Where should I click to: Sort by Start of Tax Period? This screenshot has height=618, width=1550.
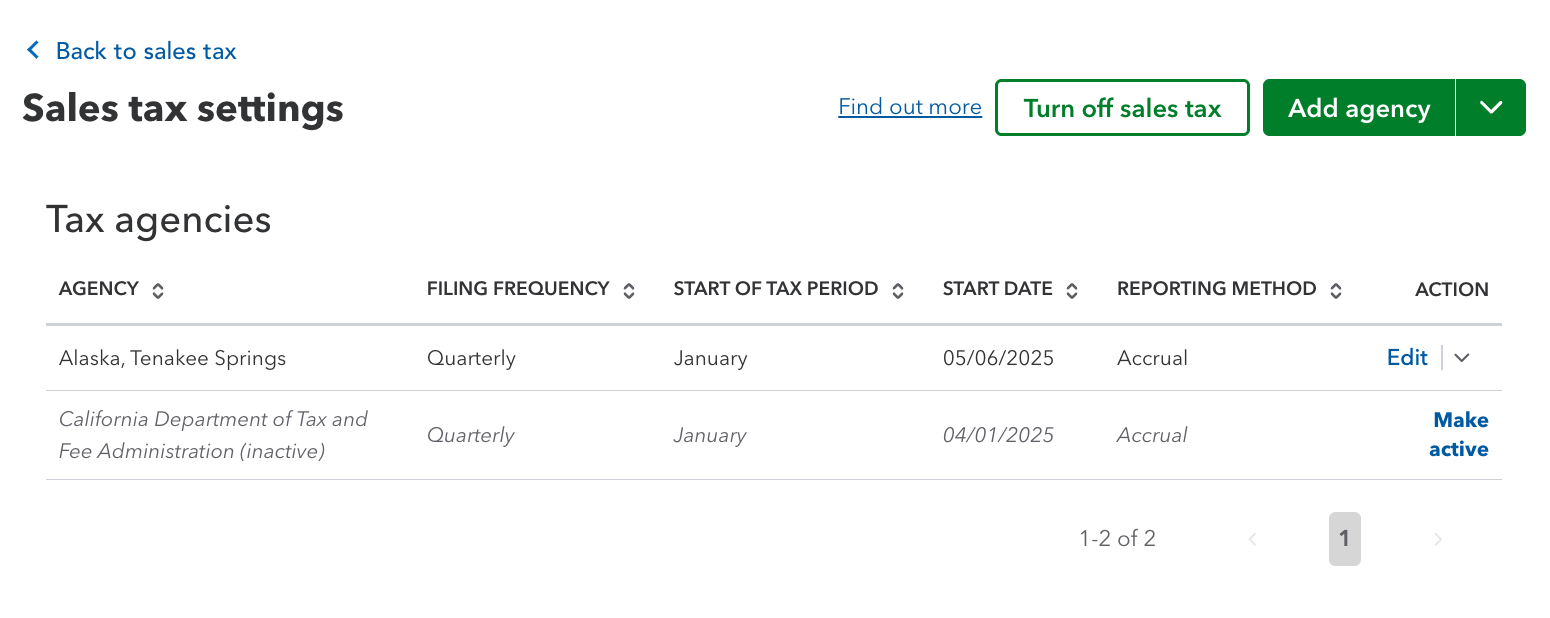(899, 289)
